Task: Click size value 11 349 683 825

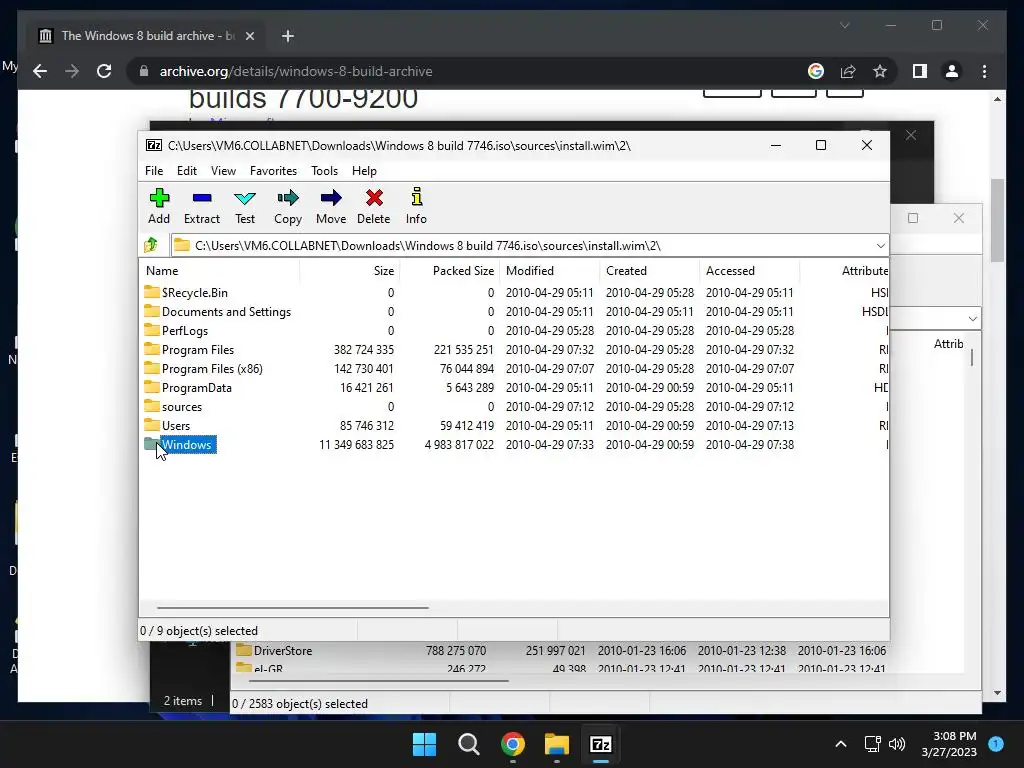Action: pos(357,445)
